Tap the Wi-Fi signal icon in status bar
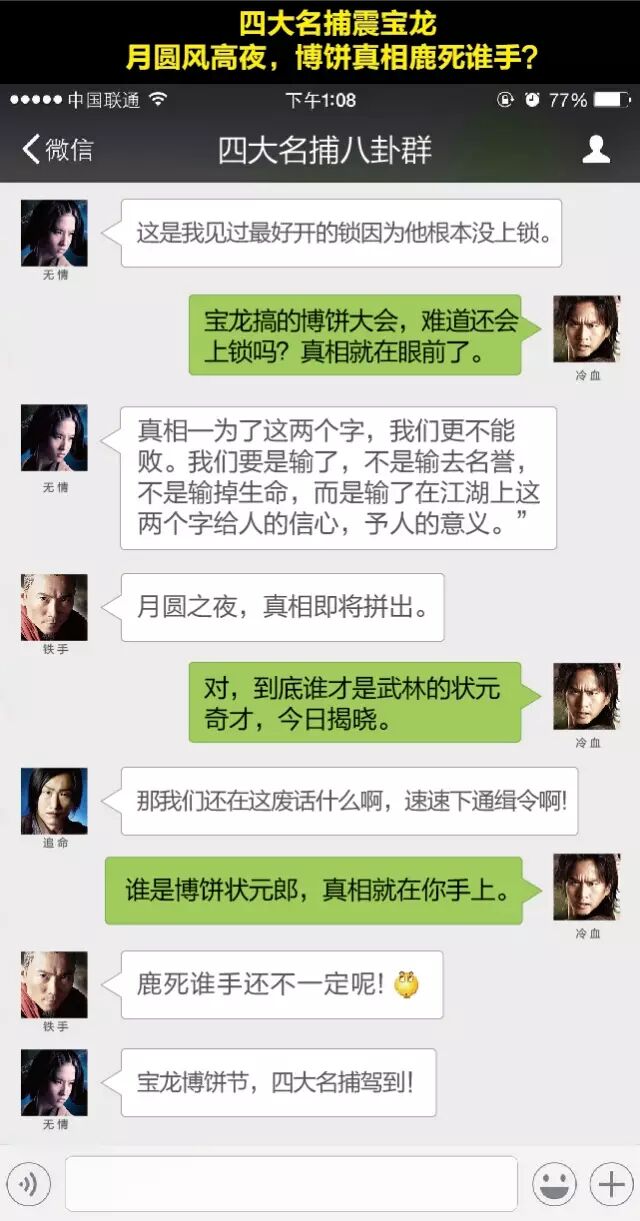Image resolution: width=640 pixels, height=1221 pixels. click(x=158, y=99)
